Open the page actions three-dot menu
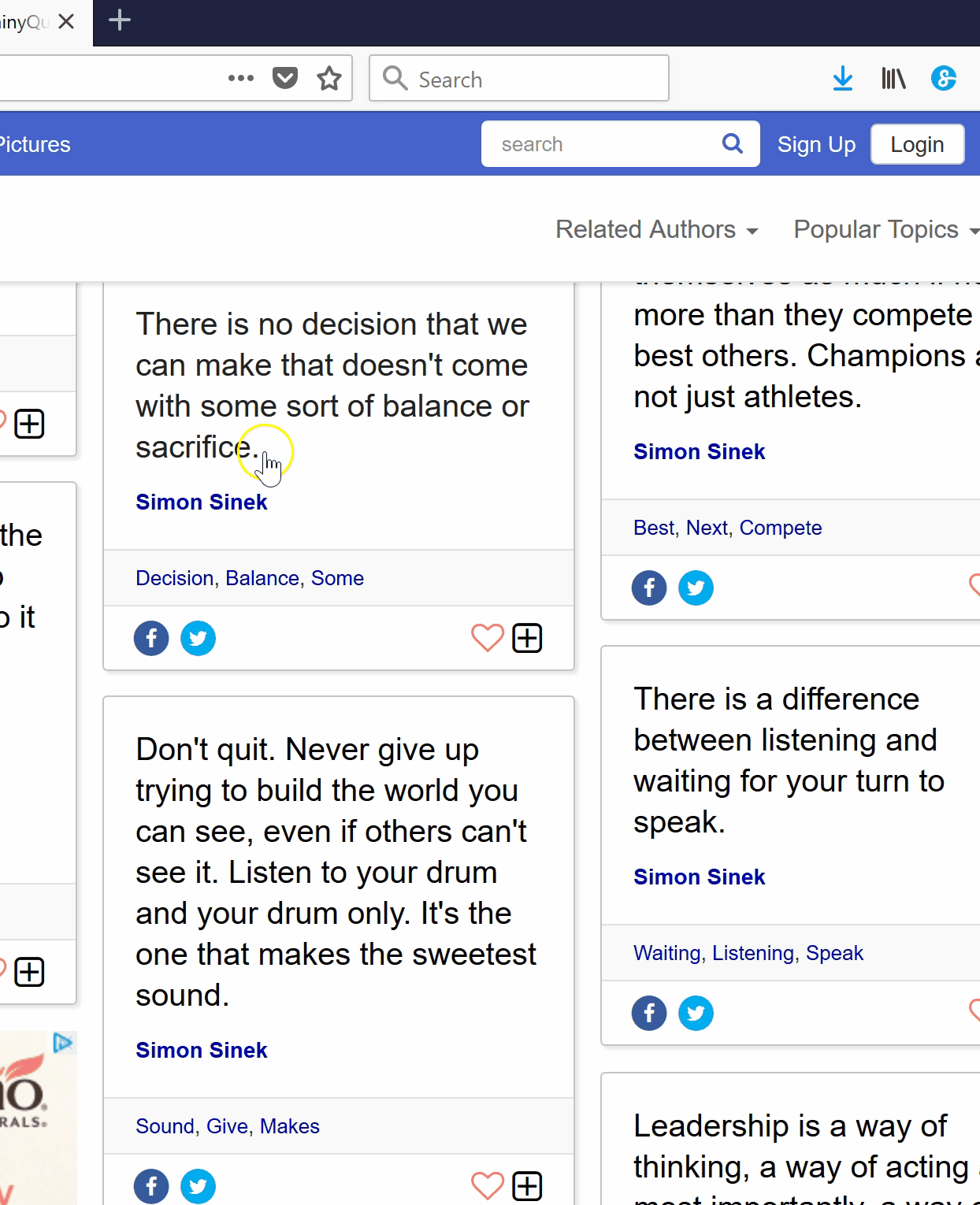This screenshot has height=1205, width=980. tap(241, 78)
